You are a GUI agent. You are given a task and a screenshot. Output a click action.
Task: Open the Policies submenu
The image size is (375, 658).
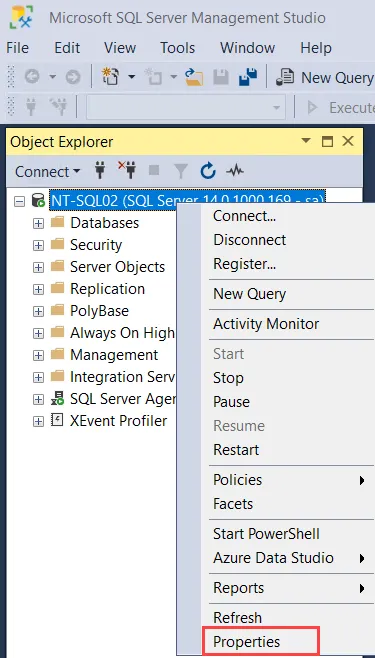pos(288,480)
